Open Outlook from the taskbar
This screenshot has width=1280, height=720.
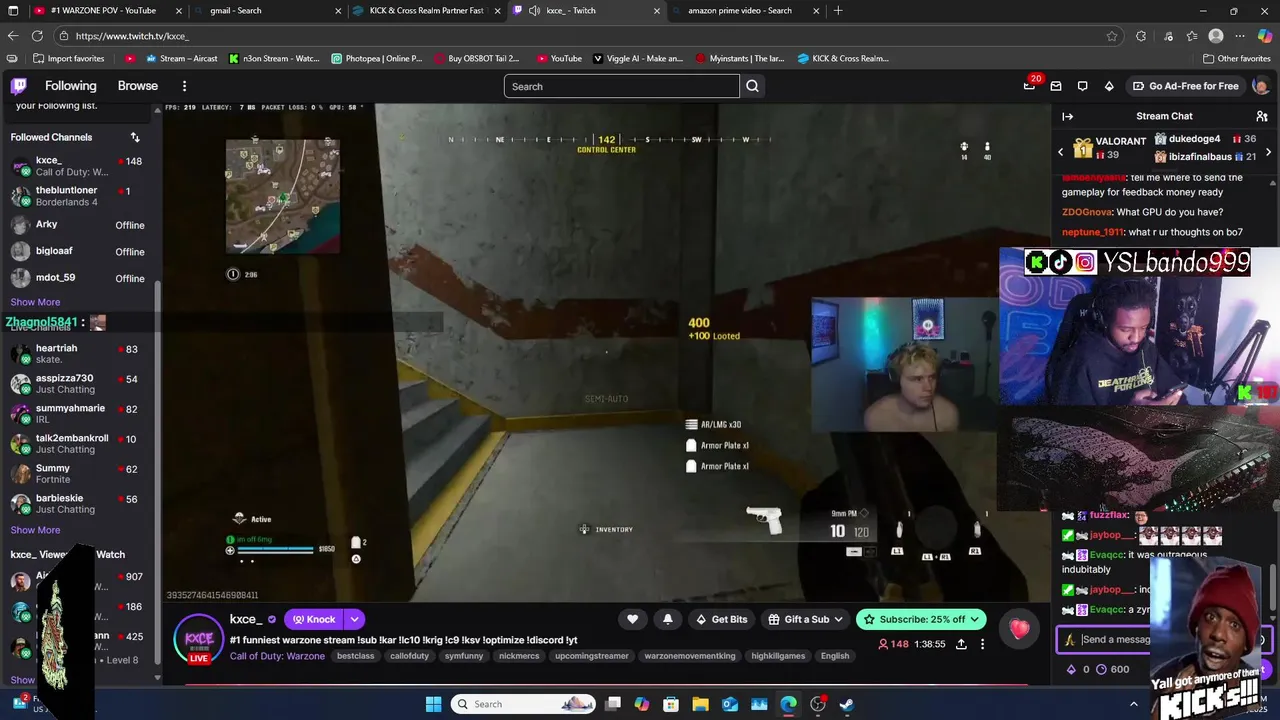(730, 704)
